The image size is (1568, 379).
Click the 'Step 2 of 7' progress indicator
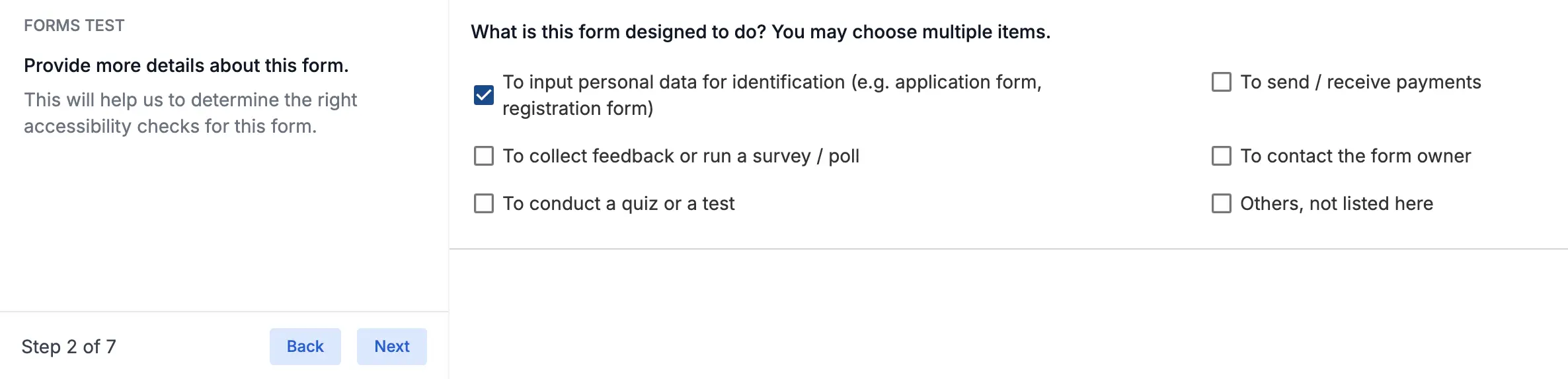(69, 347)
